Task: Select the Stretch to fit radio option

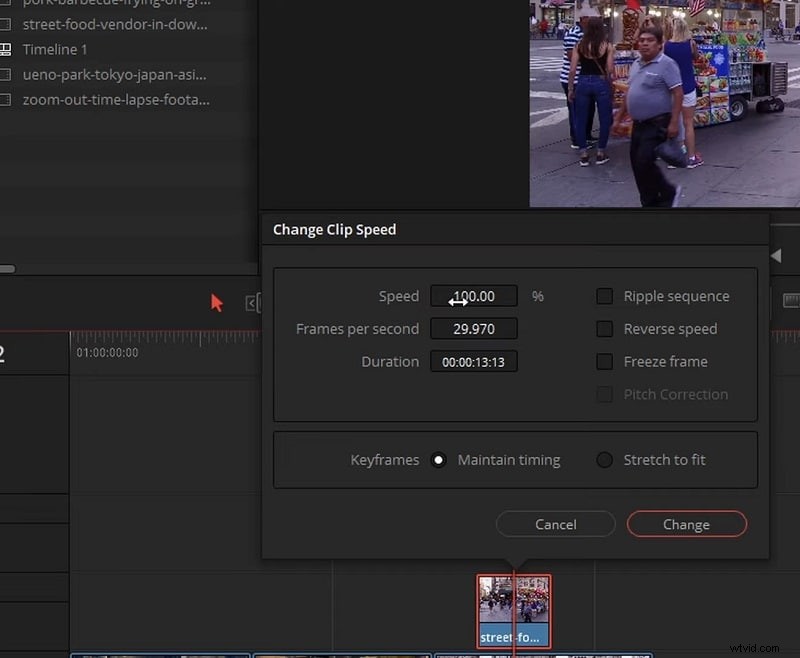Action: (603, 460)
